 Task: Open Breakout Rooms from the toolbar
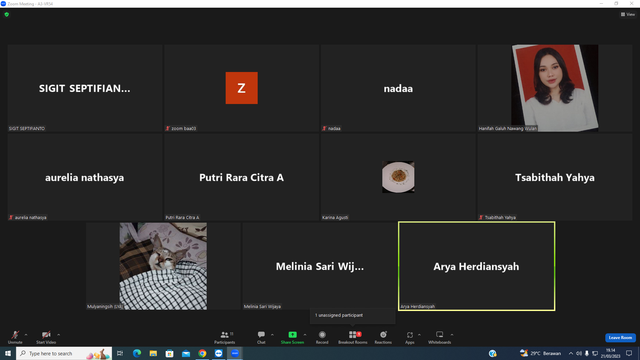point(353,337)
